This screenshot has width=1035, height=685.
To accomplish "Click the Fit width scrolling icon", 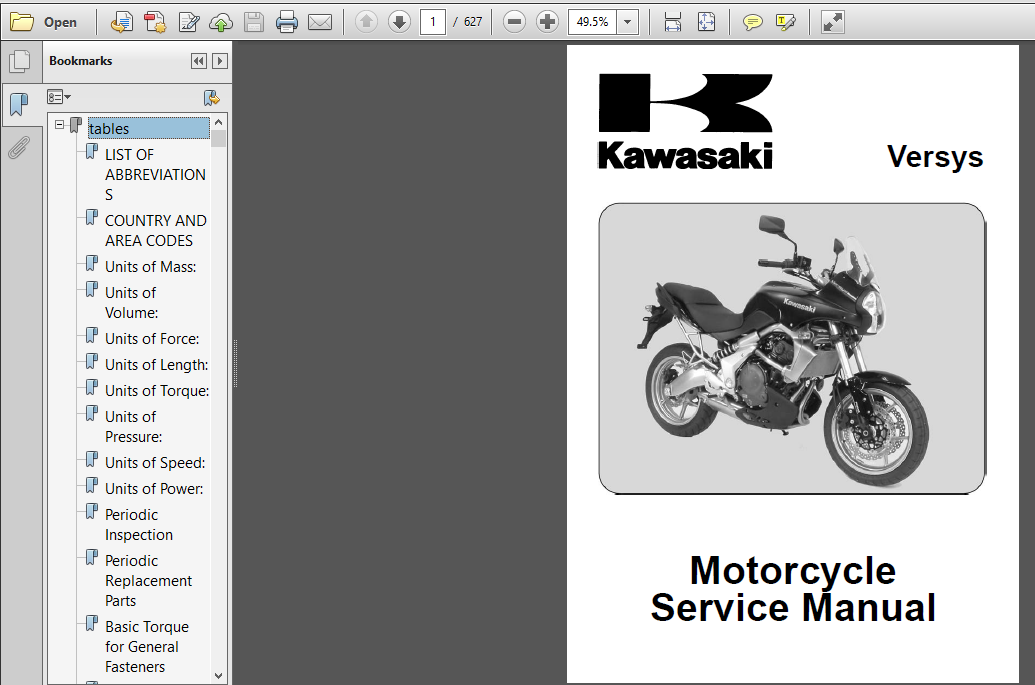I will pyautogui.click(x=673, y=22).
